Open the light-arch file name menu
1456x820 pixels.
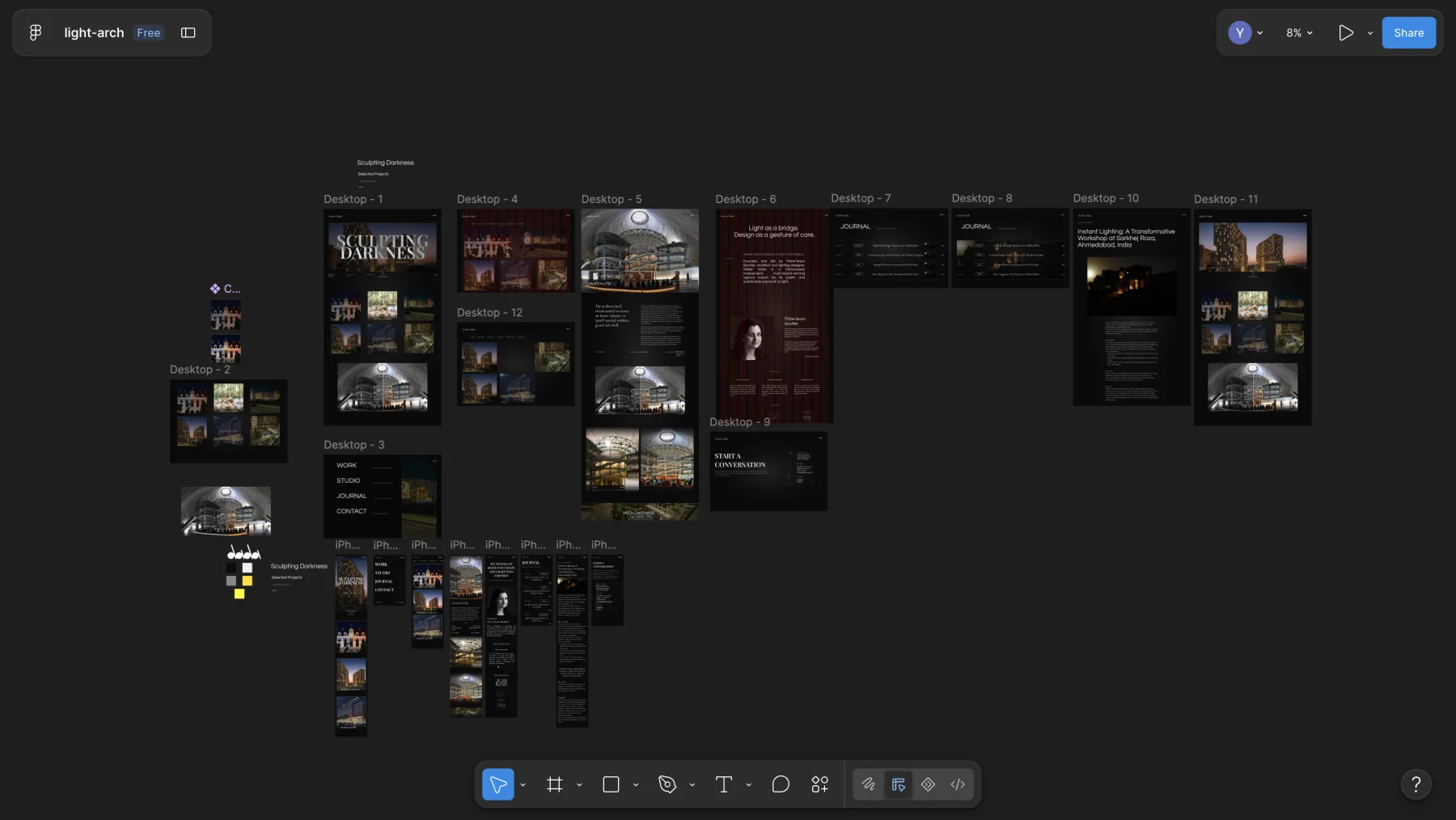click(x=94, y=33)
